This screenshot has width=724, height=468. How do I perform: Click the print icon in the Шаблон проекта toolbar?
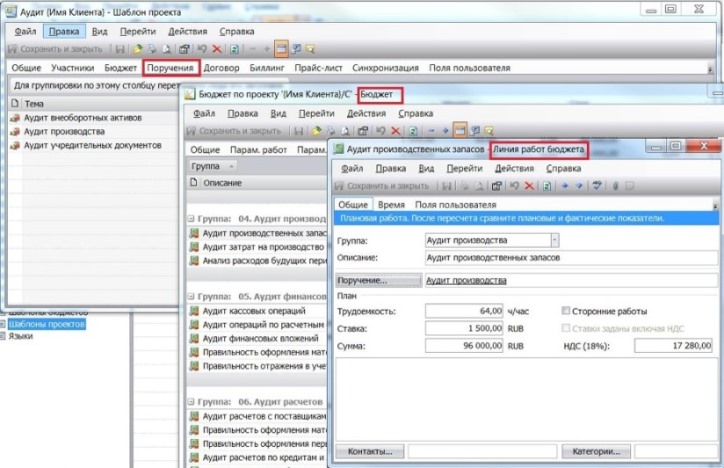[x=151, y=49]
